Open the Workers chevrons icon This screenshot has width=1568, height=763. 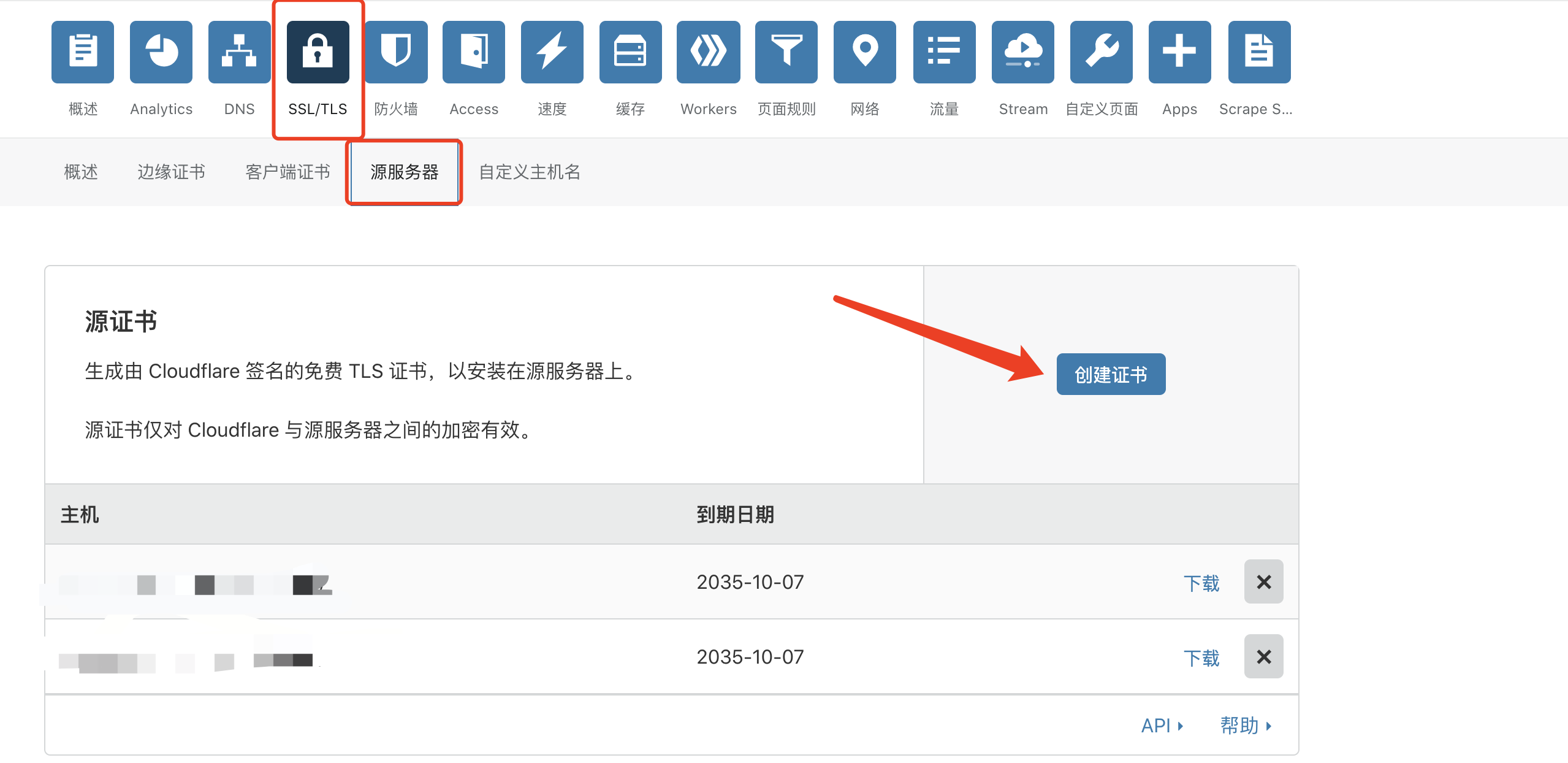[709, 52]
